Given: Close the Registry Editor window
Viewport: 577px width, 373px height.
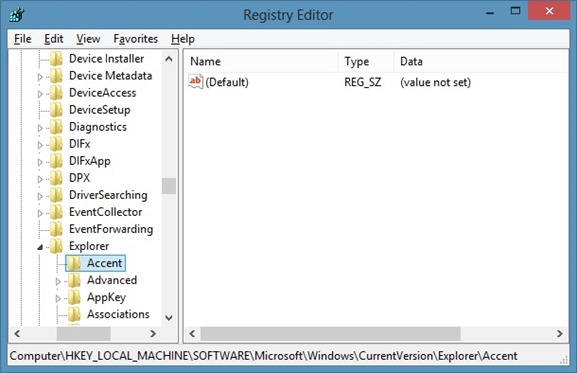Looking at the screenshot, I should click(549, 11).
